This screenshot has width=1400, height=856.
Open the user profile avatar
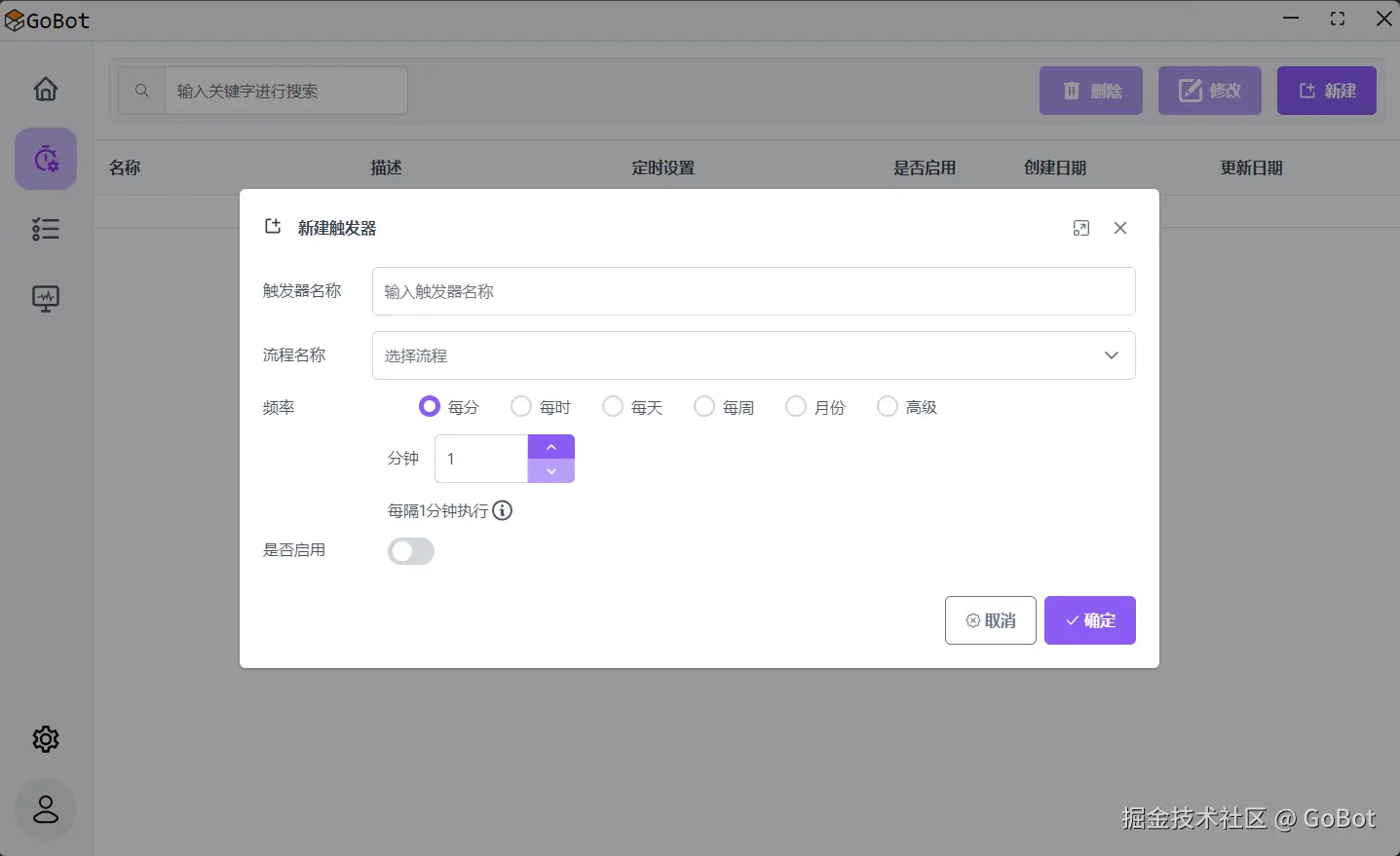[x=46, y=809]
